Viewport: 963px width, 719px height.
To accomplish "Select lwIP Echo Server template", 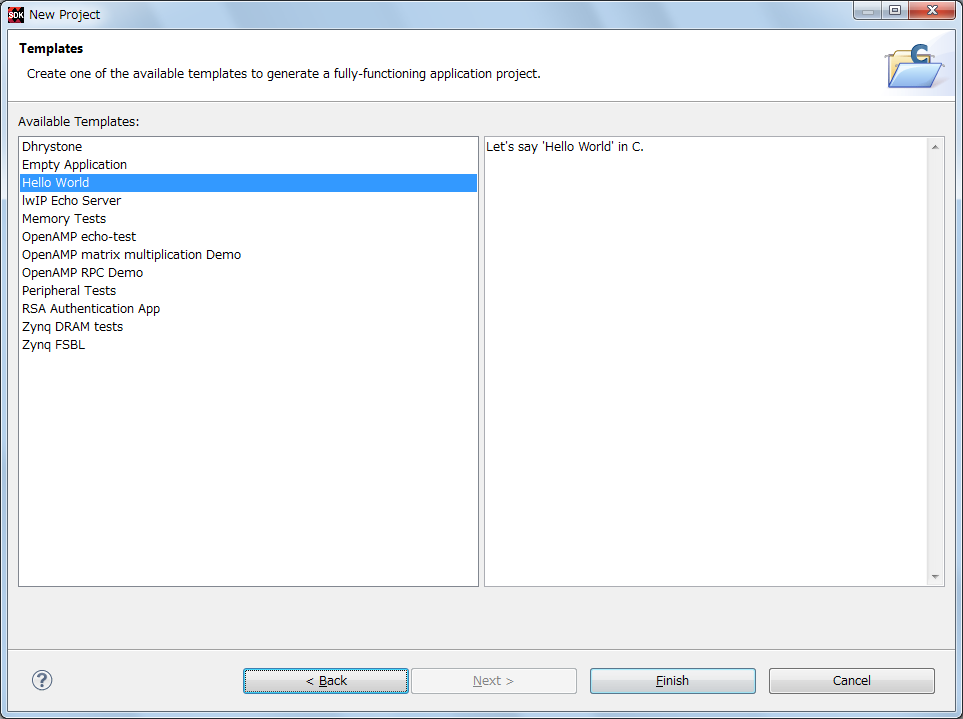I will (71, 201).
